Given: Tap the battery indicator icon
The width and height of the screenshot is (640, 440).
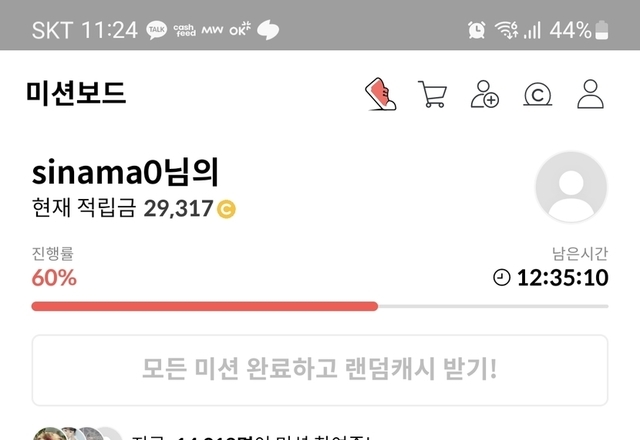Looking at the screenshot, I should [602, 30].
